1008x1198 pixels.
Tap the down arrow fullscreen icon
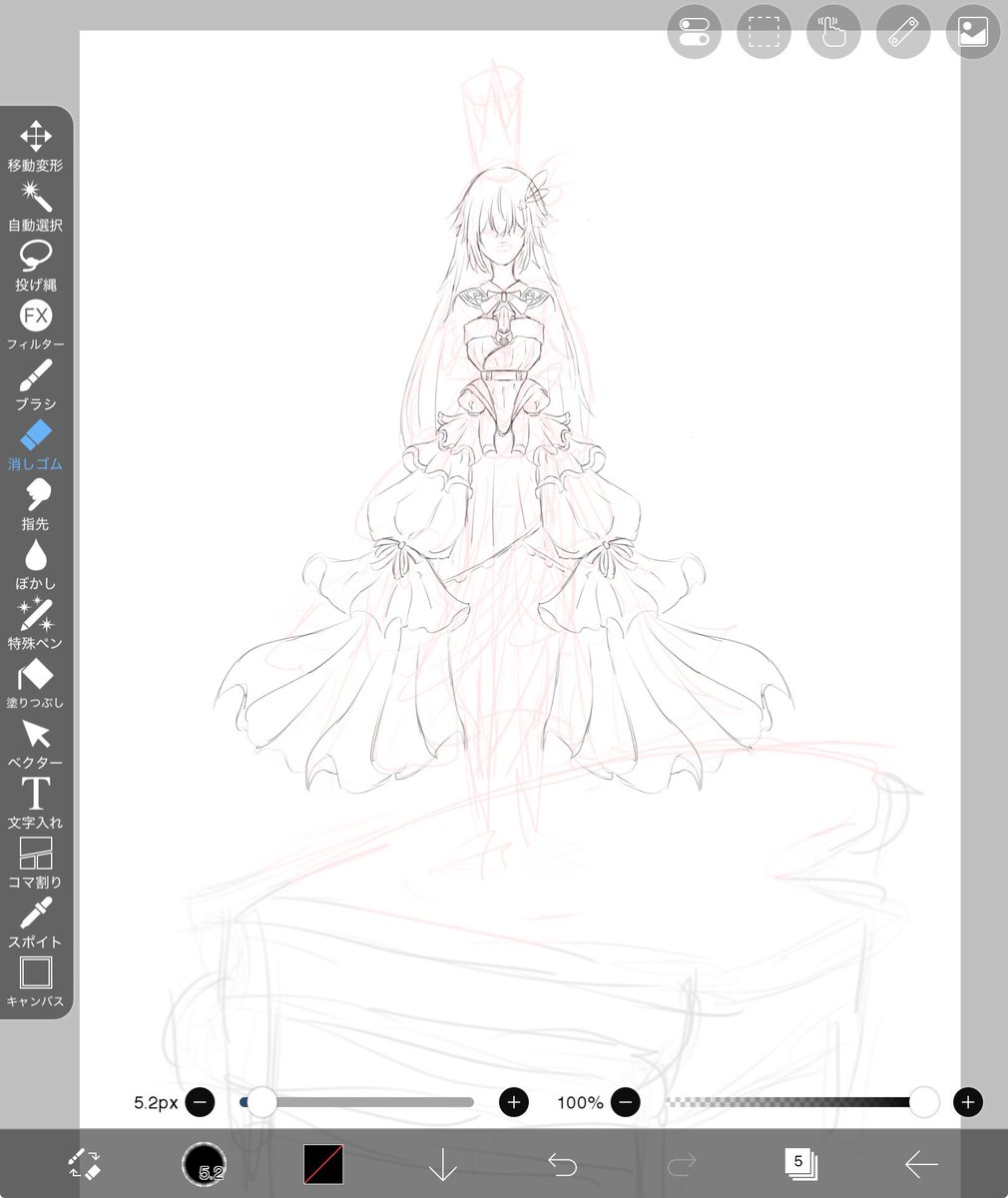[x=442, y=1164]
